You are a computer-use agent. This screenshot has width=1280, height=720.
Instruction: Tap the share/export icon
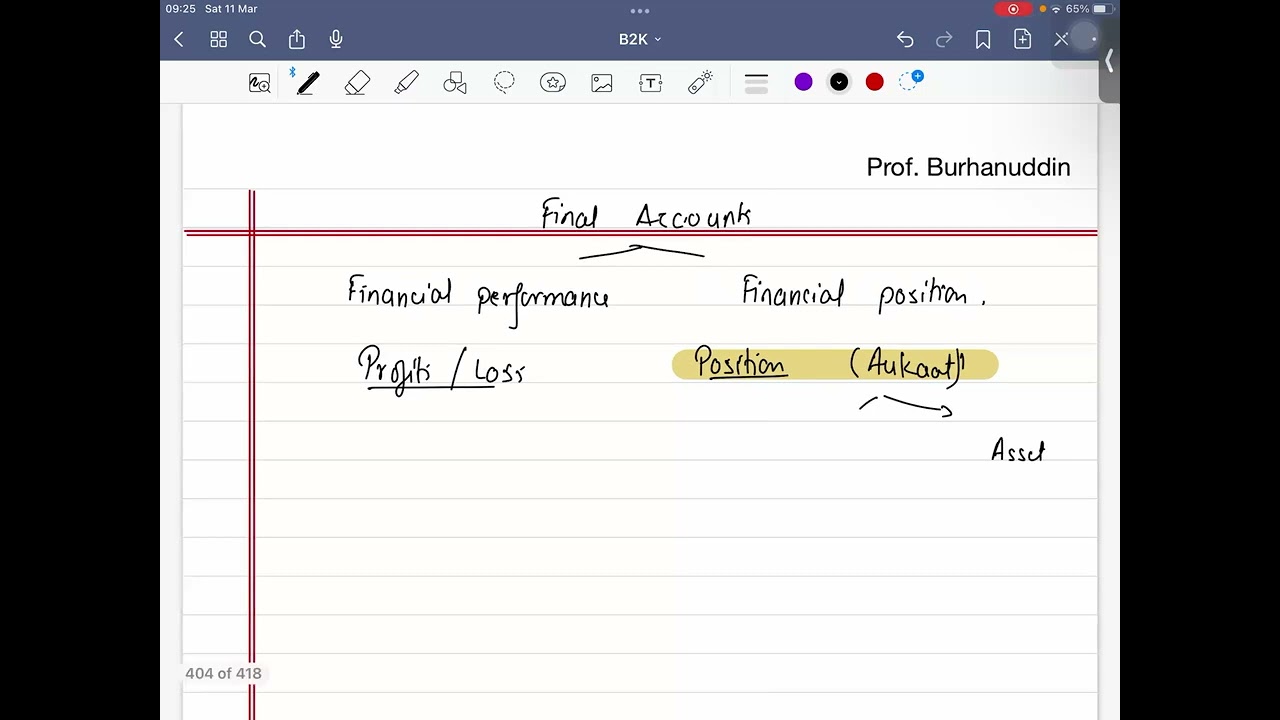click(x=297, y=39)
